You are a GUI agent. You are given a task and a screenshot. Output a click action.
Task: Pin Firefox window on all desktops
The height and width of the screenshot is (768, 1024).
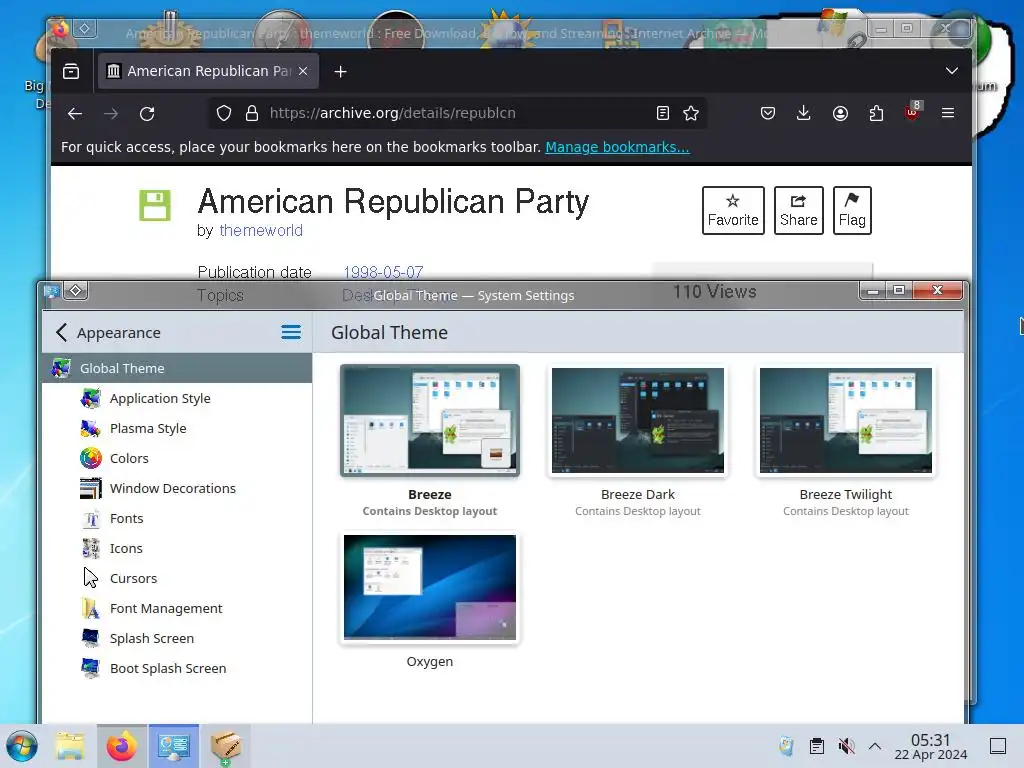click(85, 29)
